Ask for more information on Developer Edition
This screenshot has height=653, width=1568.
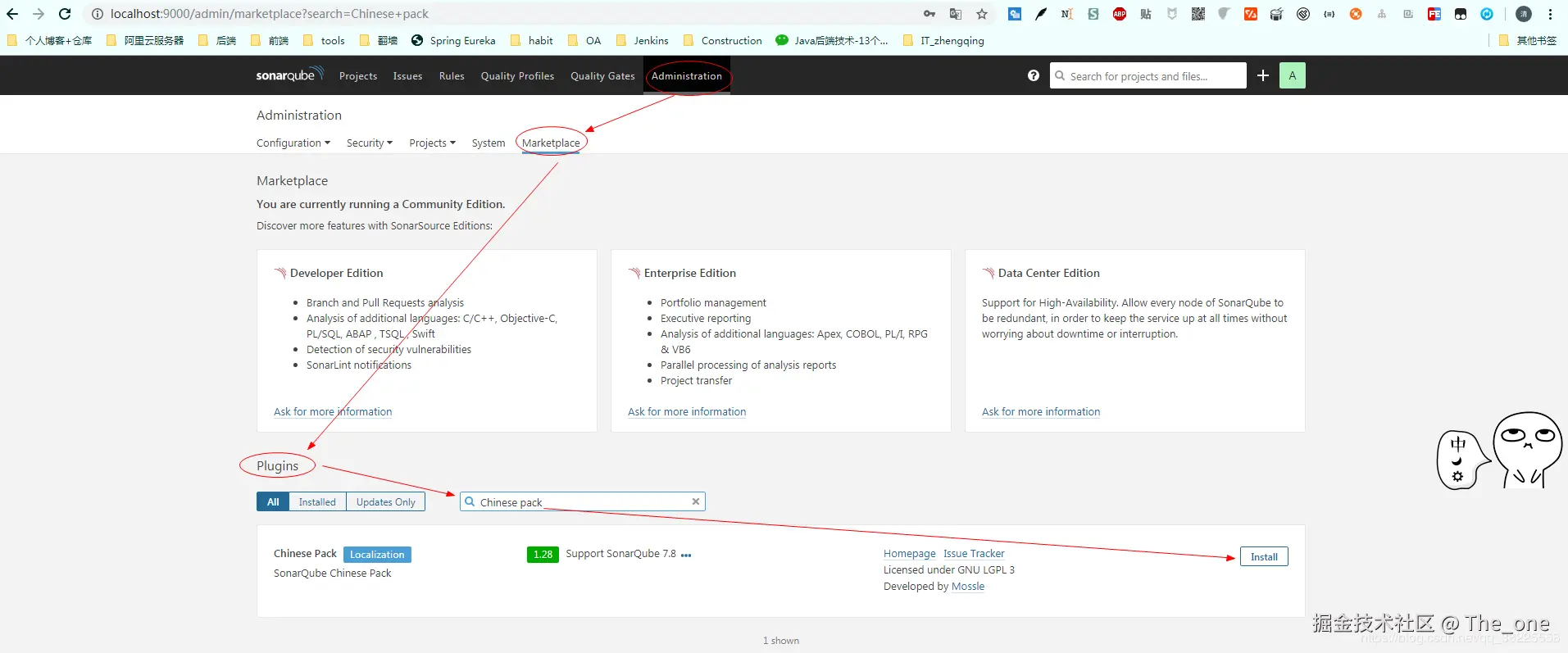click(x=333, y=411)
